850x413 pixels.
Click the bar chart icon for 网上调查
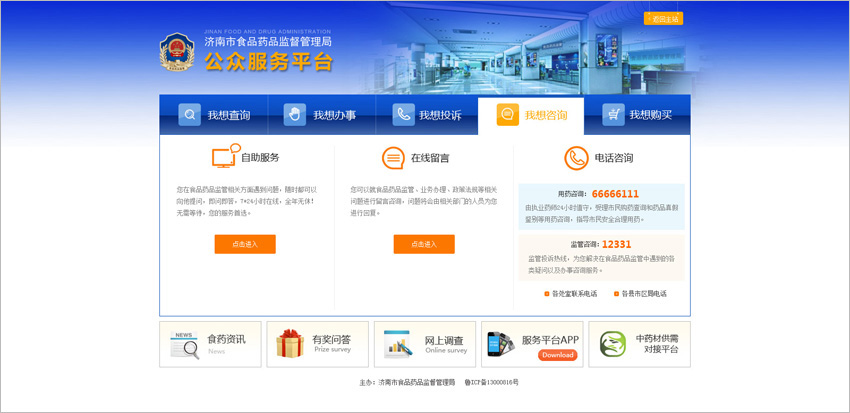398,345
